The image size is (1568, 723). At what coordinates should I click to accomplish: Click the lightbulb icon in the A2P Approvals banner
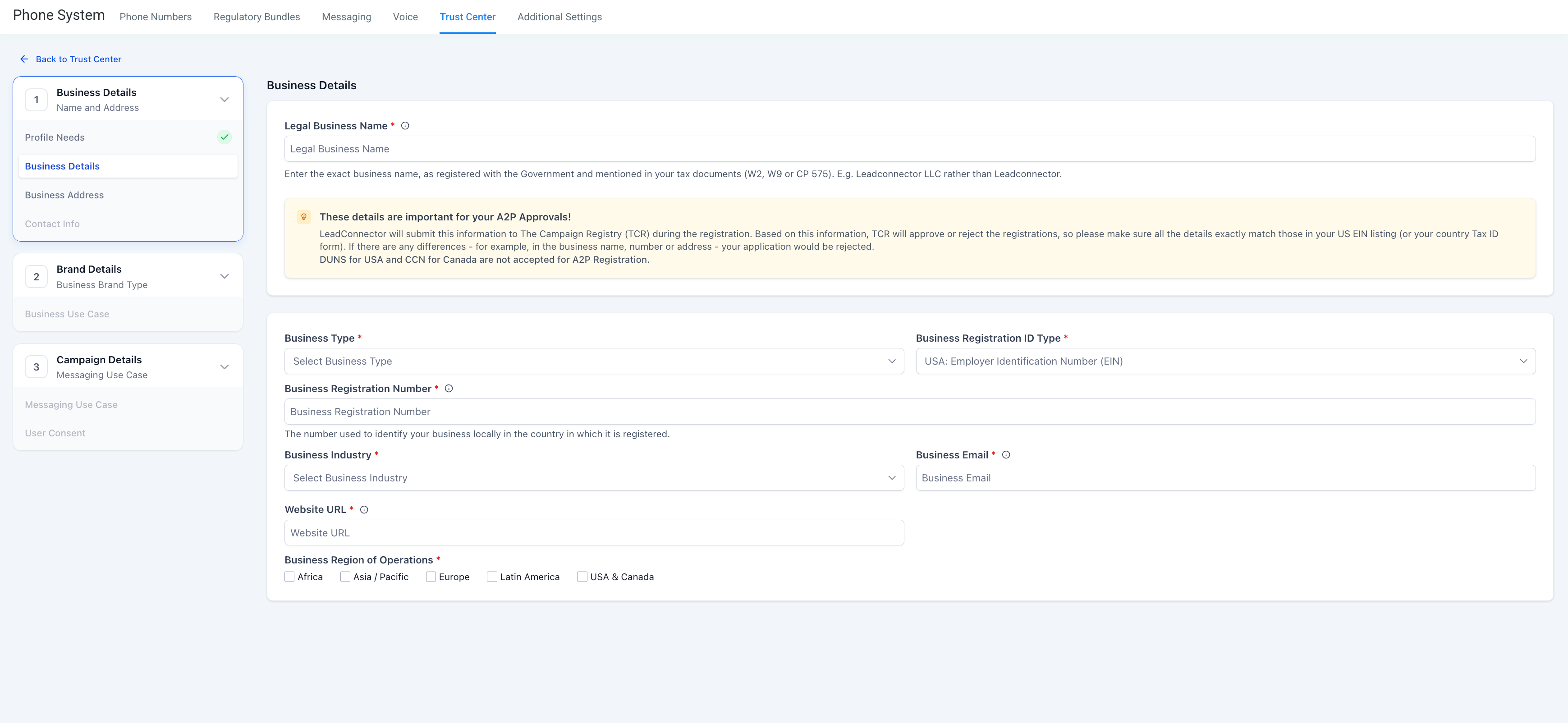pyautogui.click(x=304, y=217)
